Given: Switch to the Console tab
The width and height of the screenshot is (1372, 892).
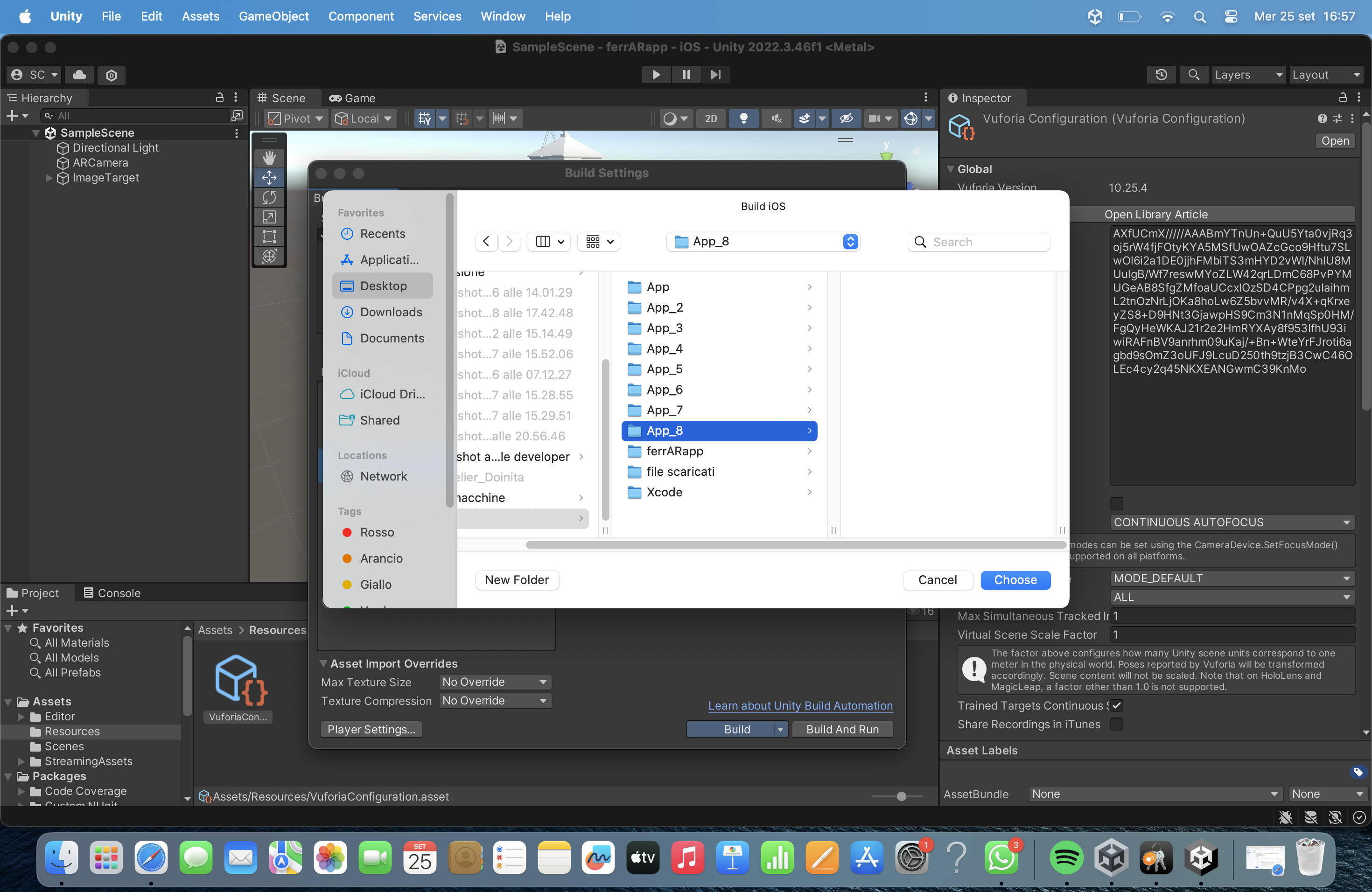Looking at the screenshot, I should pos(112,593).
